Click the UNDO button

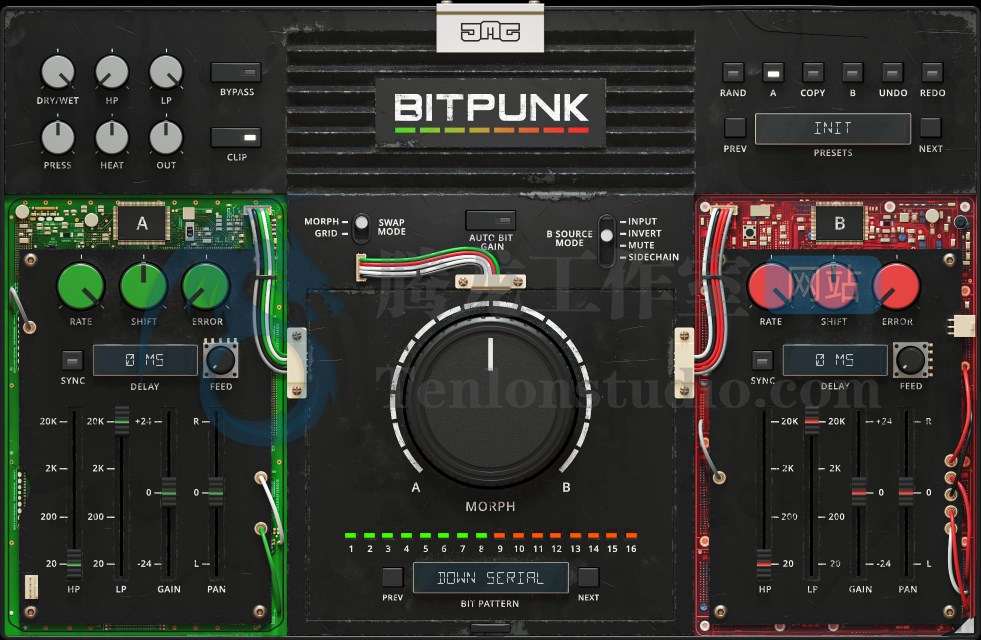click(892, 73)
